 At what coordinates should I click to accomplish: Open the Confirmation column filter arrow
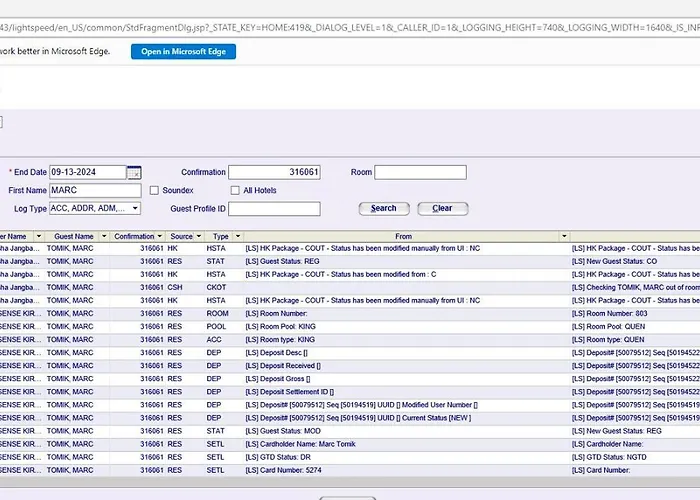(x=160, y=236)
